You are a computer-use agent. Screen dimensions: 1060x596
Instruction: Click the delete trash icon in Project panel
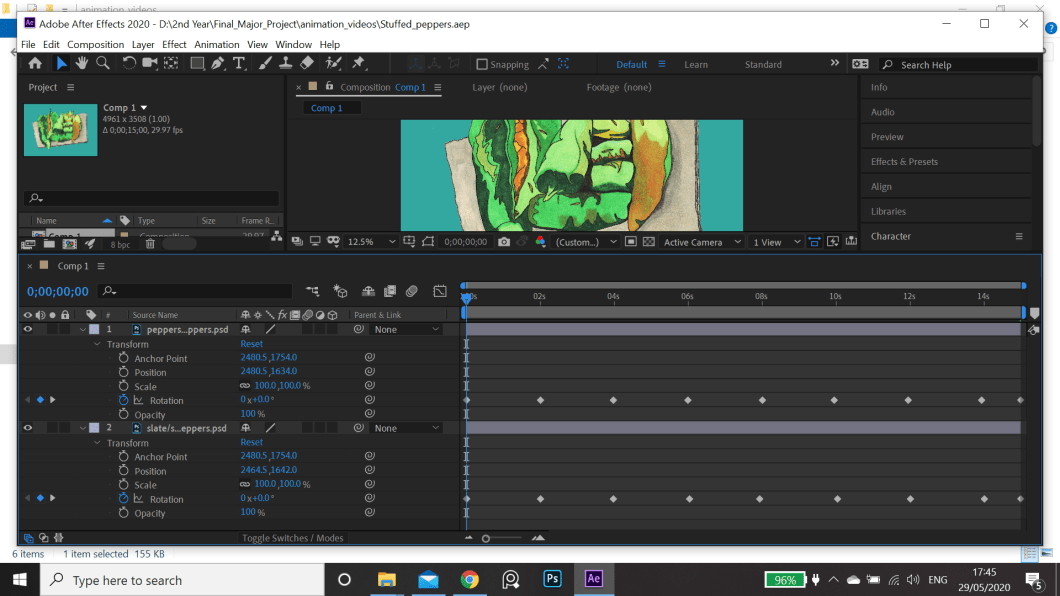point(150,244)
